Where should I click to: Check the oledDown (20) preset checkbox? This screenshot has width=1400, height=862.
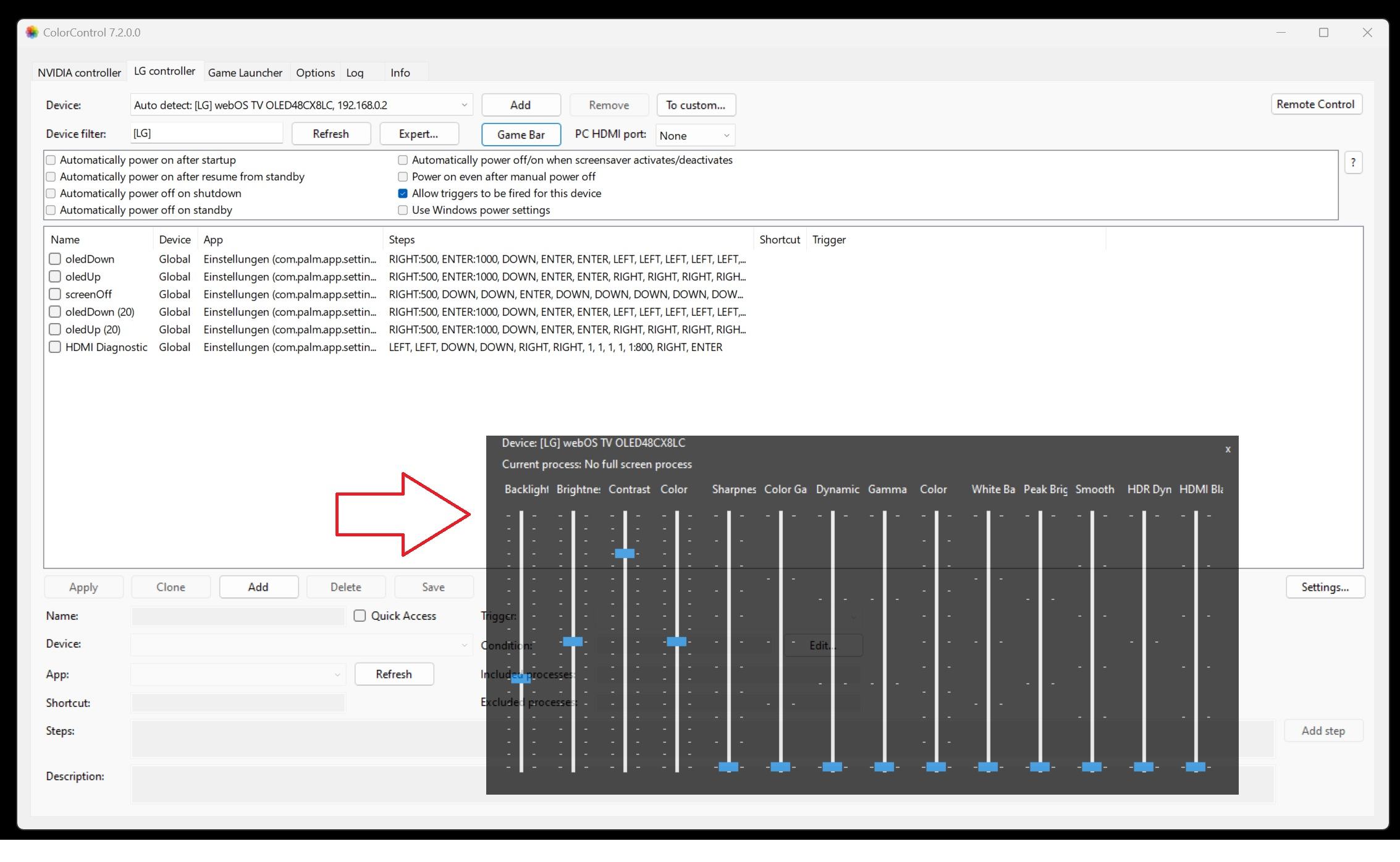click(x=55, y=311)
